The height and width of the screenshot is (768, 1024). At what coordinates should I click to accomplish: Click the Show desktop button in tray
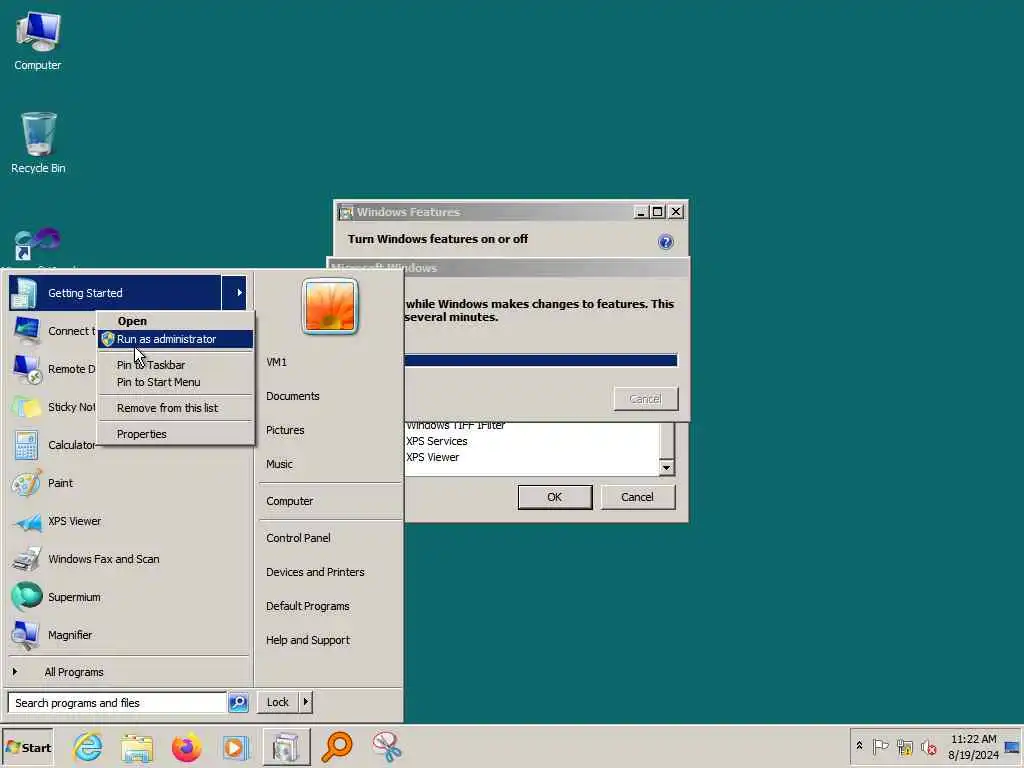[1012, 747]
